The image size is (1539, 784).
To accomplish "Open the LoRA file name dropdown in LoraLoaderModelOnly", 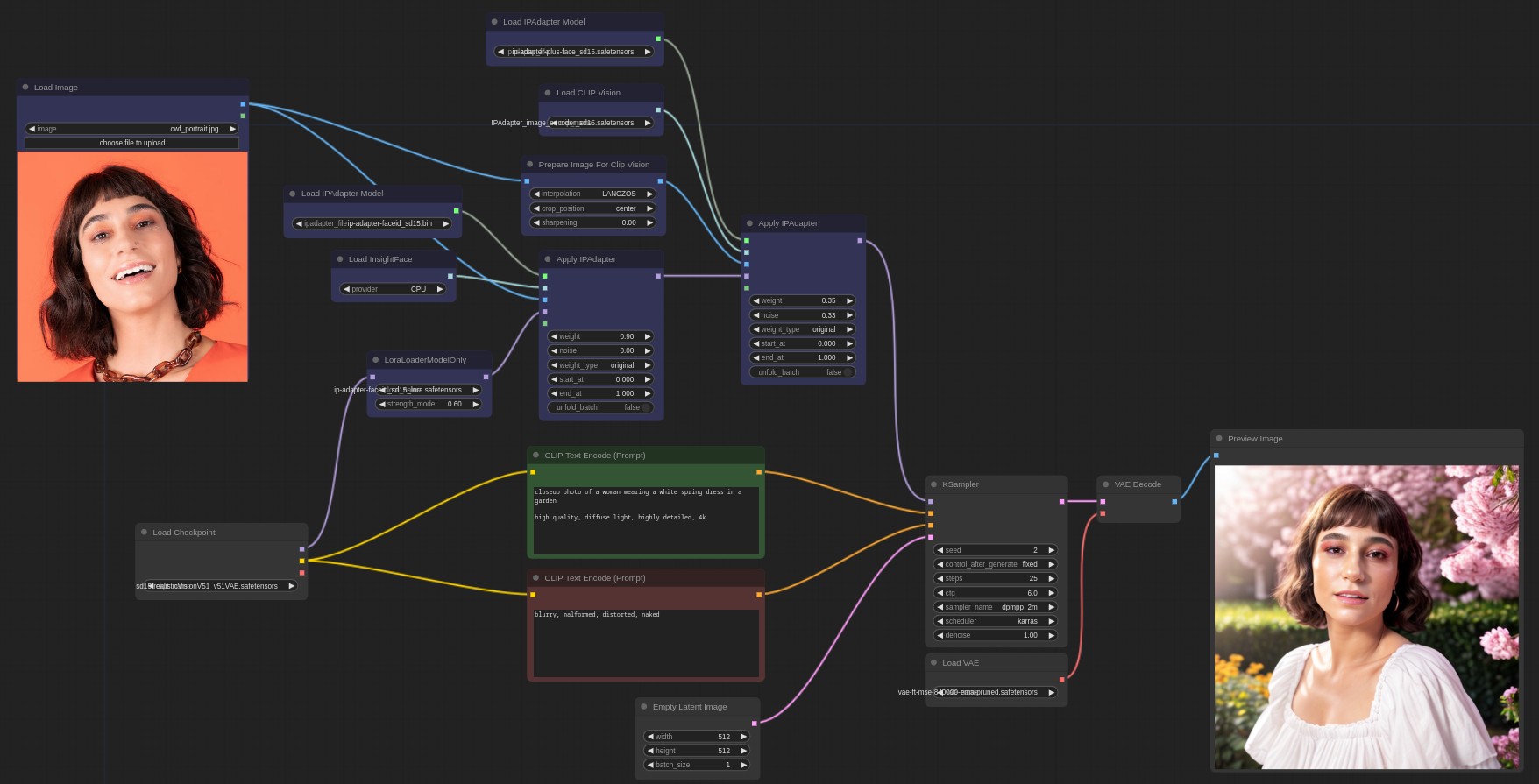I will click(429, 390).
